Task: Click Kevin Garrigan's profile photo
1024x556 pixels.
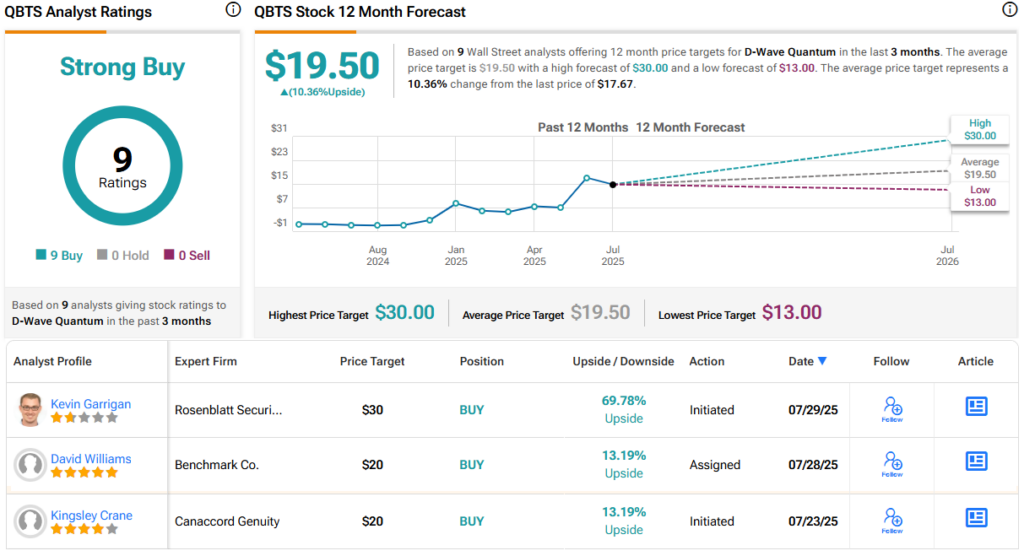Action: point(30,409)
